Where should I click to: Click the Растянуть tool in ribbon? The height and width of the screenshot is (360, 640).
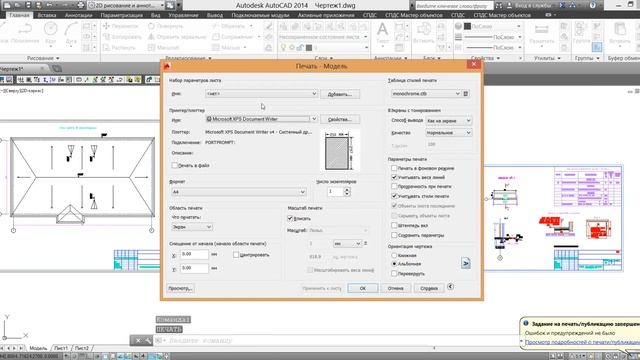tap(119, 47)
